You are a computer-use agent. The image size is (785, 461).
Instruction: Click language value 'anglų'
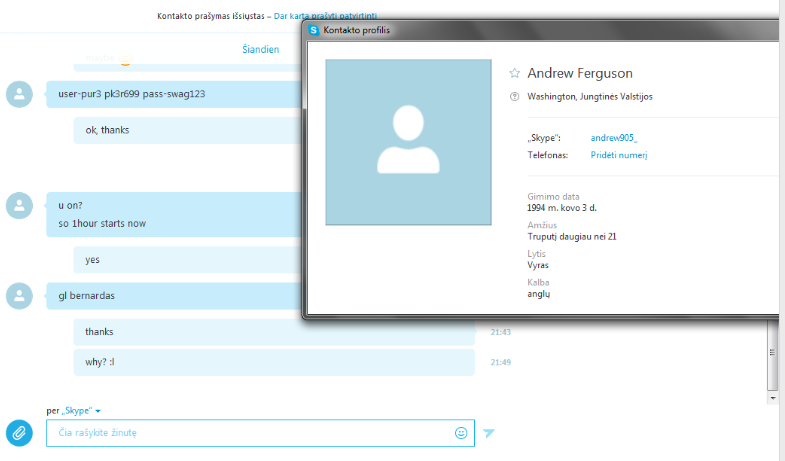point(539,294)
